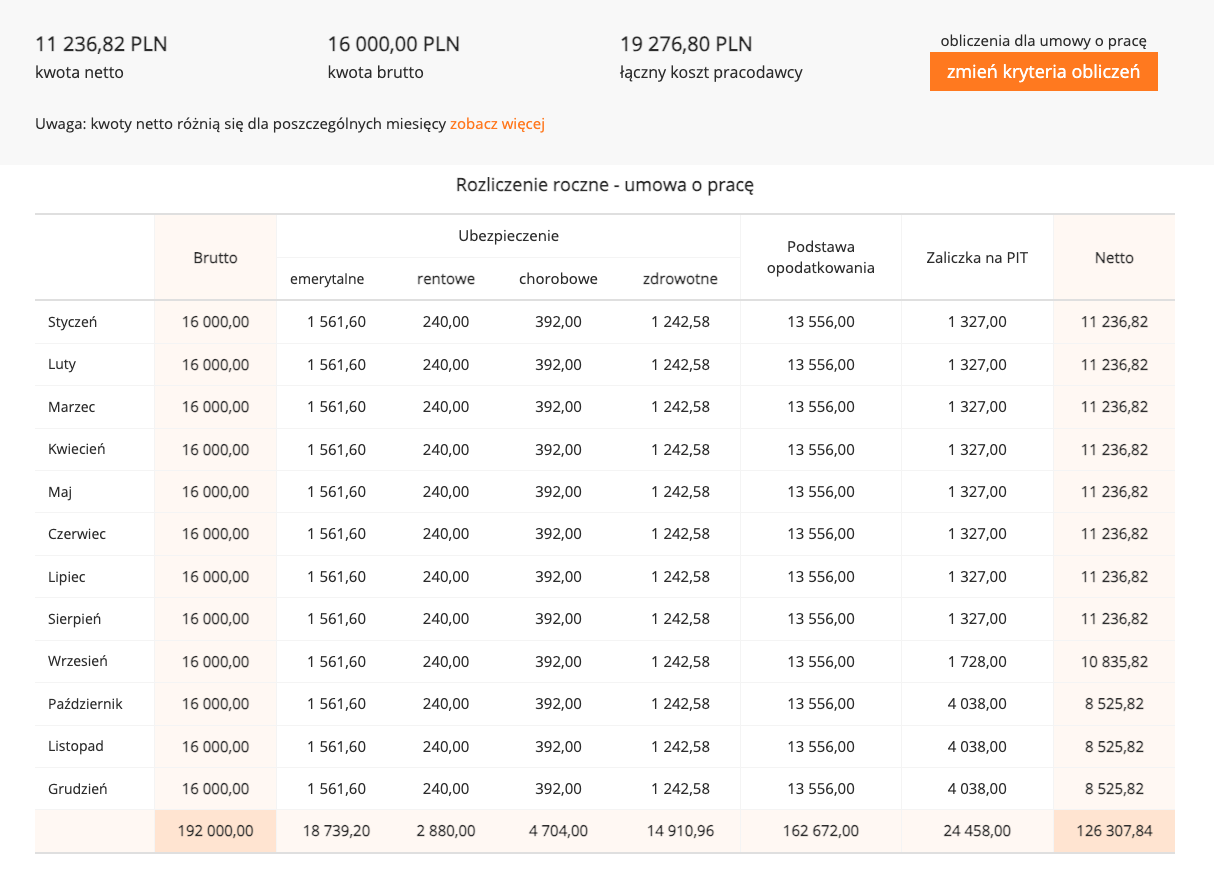Select the Październik netto value 8 525,82
1214x870 pixels.
tap(1114, 704)
